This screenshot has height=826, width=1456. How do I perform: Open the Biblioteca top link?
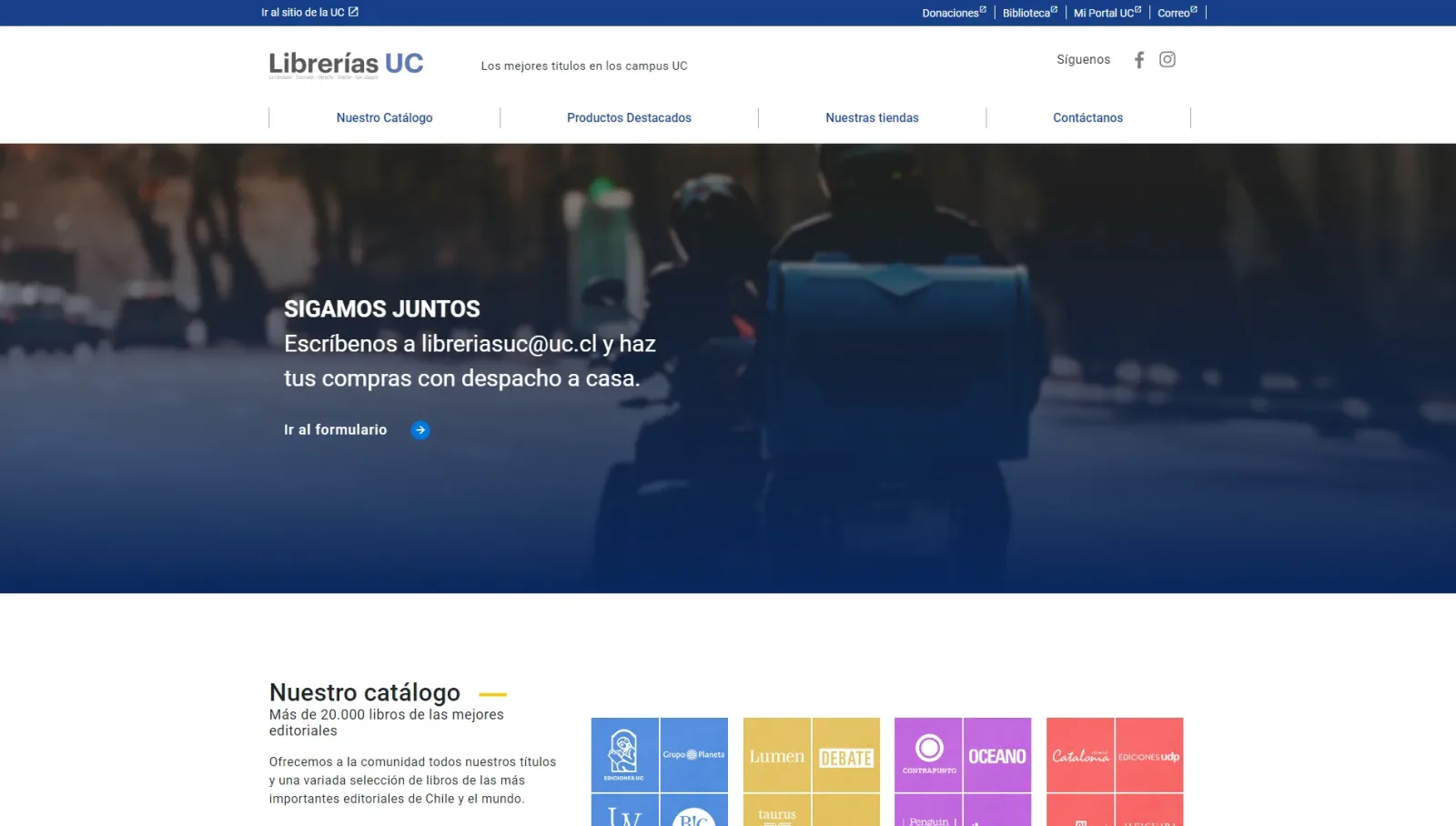[x=1030, y=13]
